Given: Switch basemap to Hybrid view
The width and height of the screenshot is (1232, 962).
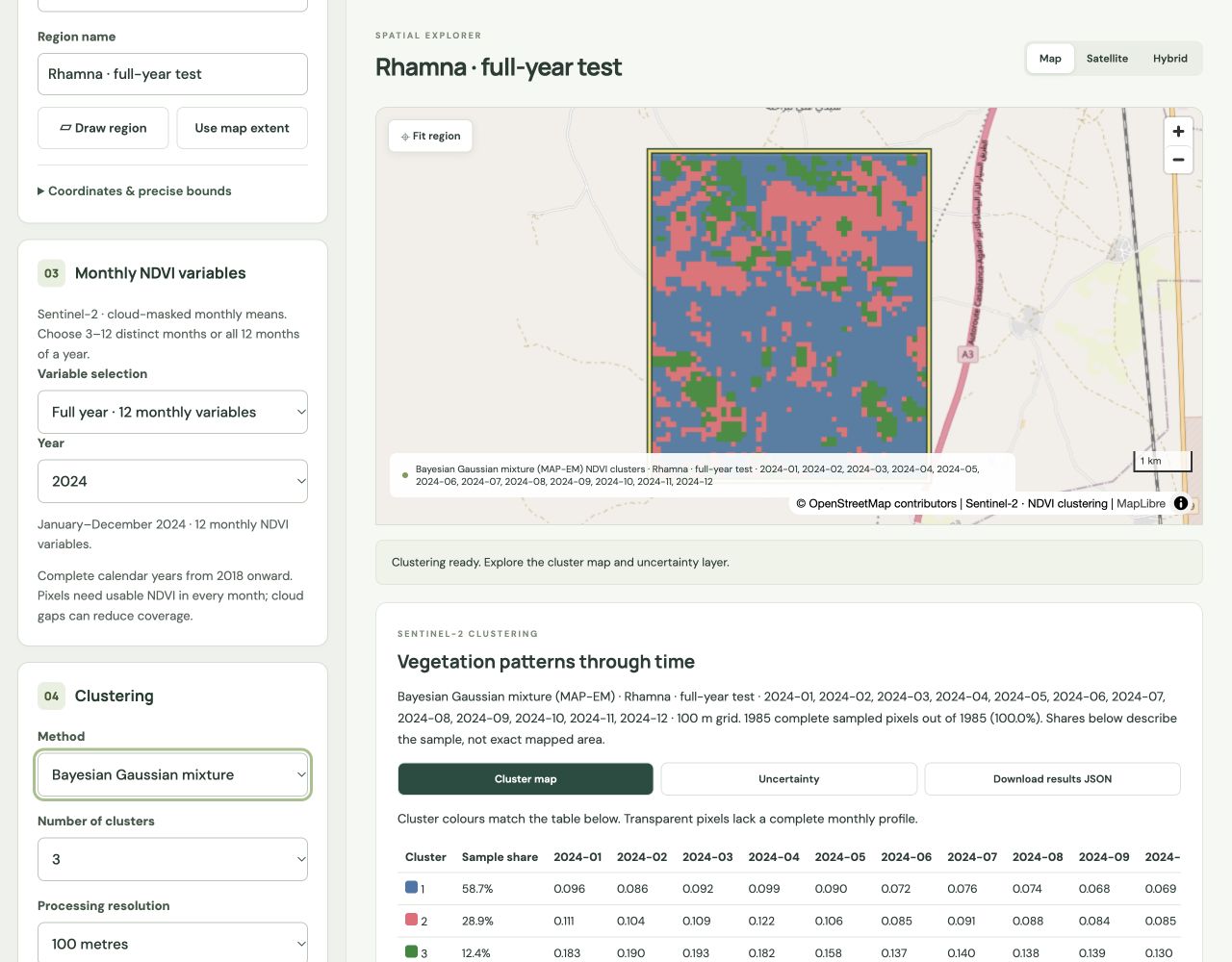Looking at the screenshot, I should coord(1170,59).
